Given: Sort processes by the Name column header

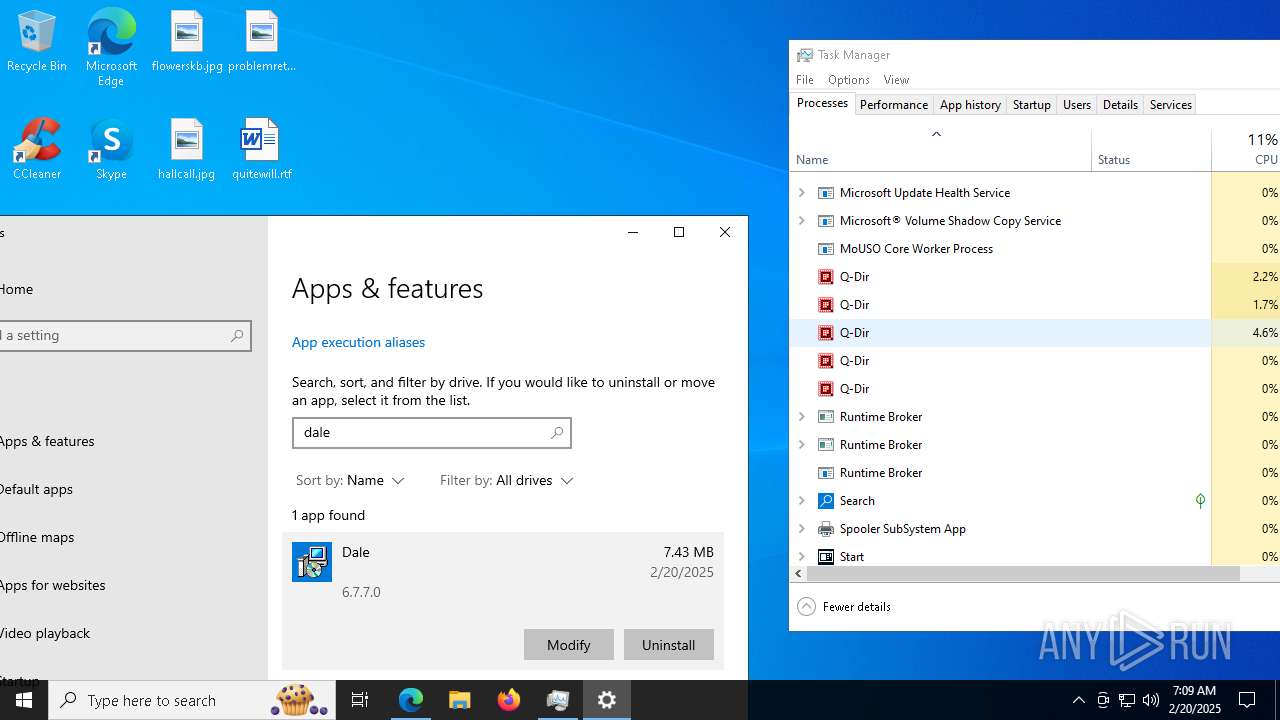Looking at the screenshot, I should (940, 150).
